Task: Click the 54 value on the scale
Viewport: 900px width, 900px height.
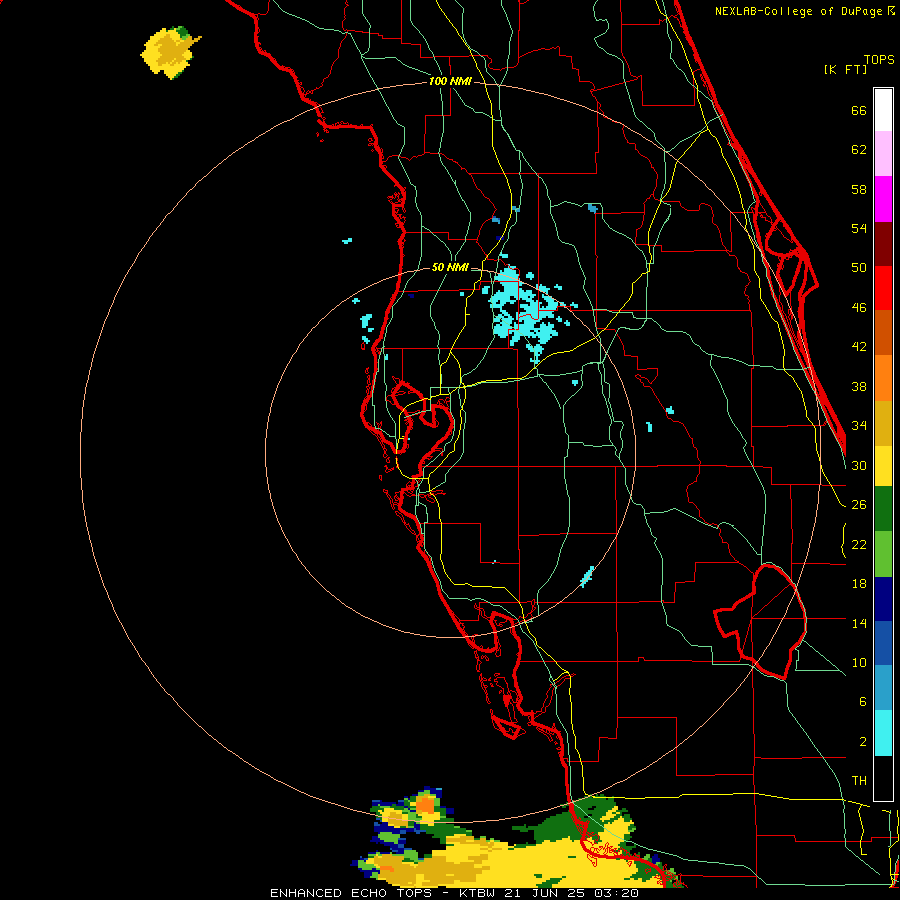Action: (x=859, y=228)
